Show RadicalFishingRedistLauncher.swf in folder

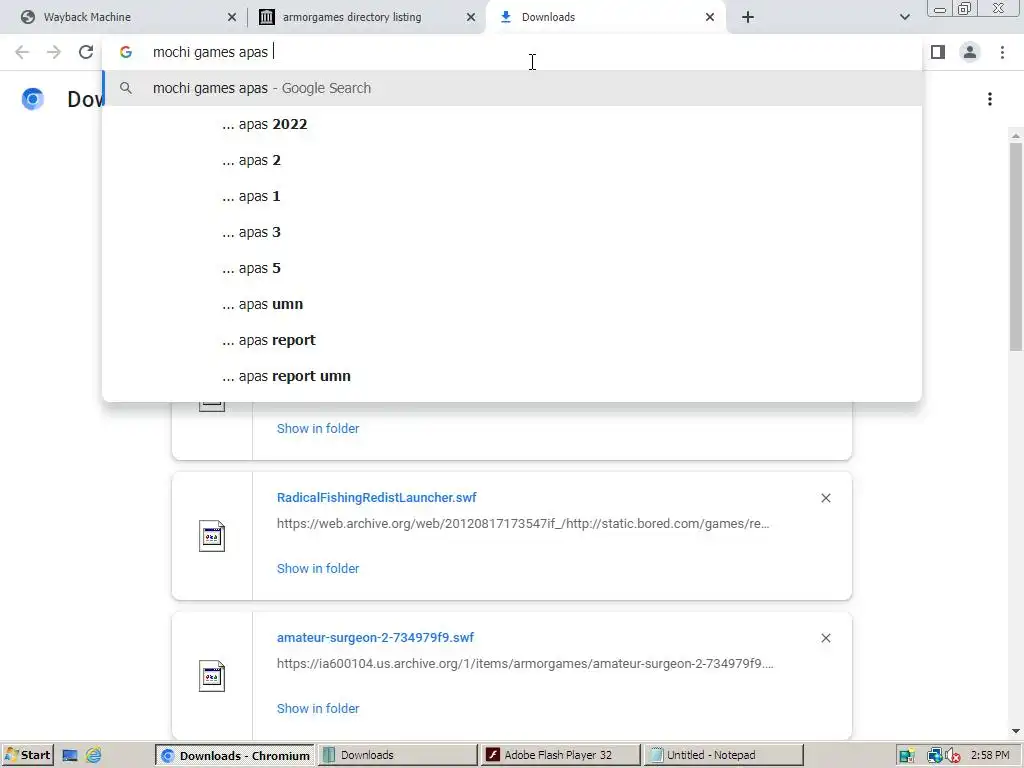317,568
